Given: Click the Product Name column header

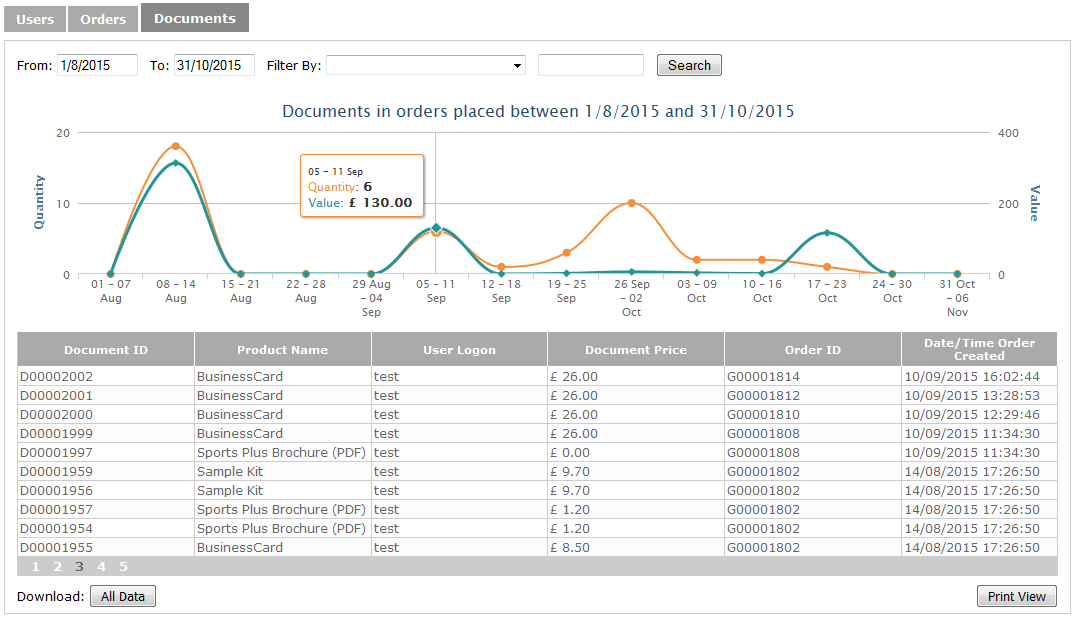Looking at the screenshot, I should click(x=282, y=350).
